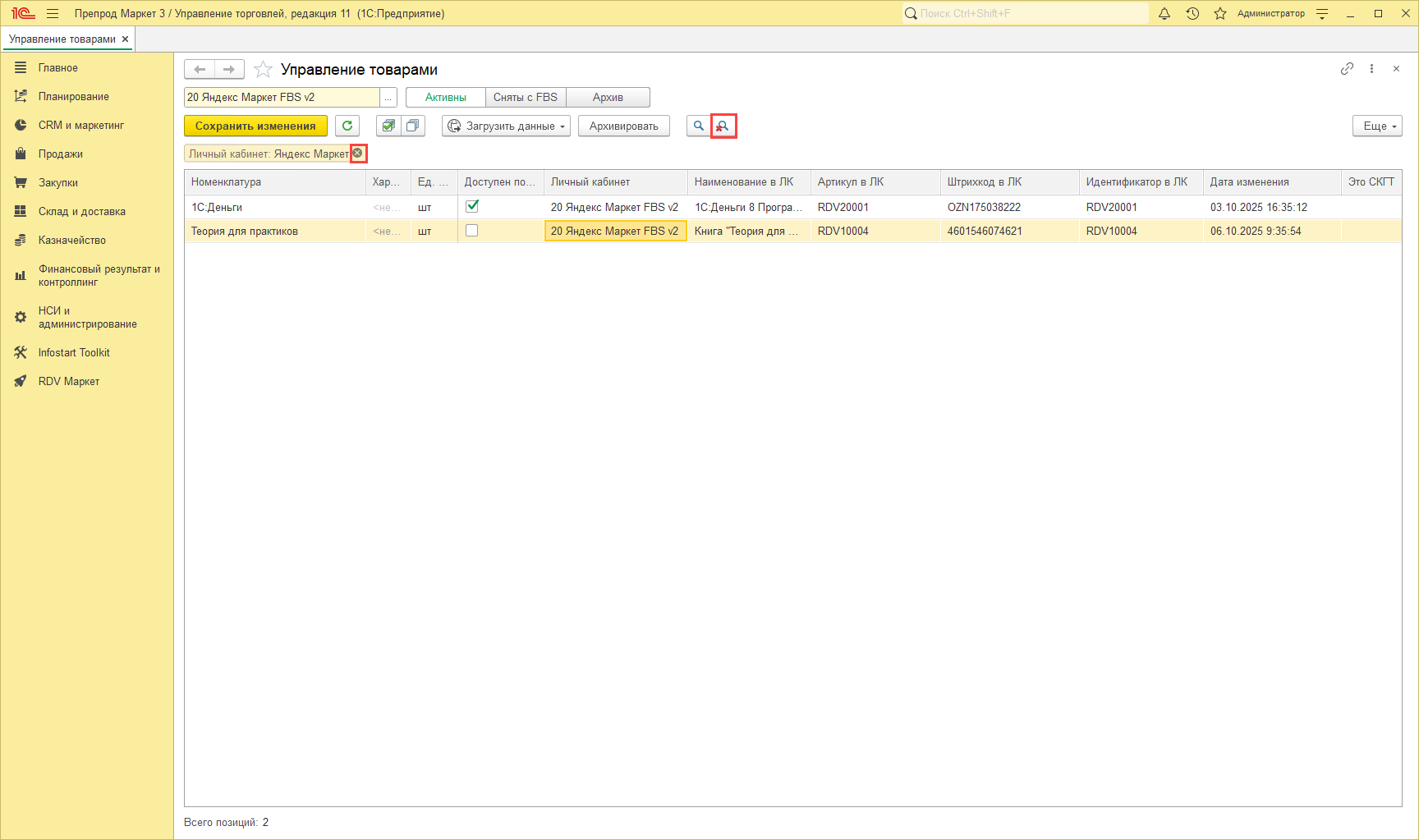Click the uncheck all rows icon
The width and height of the screenshot is (1419, 840).
(x=412, y=126)
